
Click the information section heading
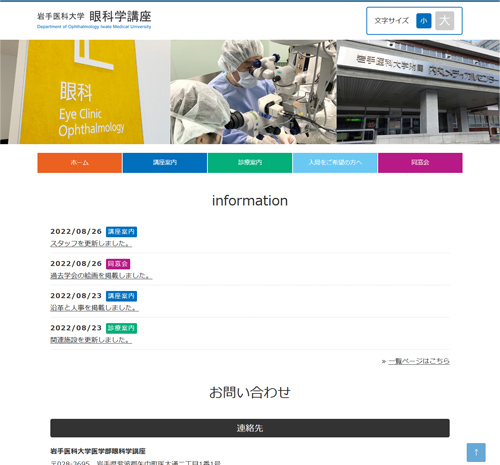[x=250, y=201]
